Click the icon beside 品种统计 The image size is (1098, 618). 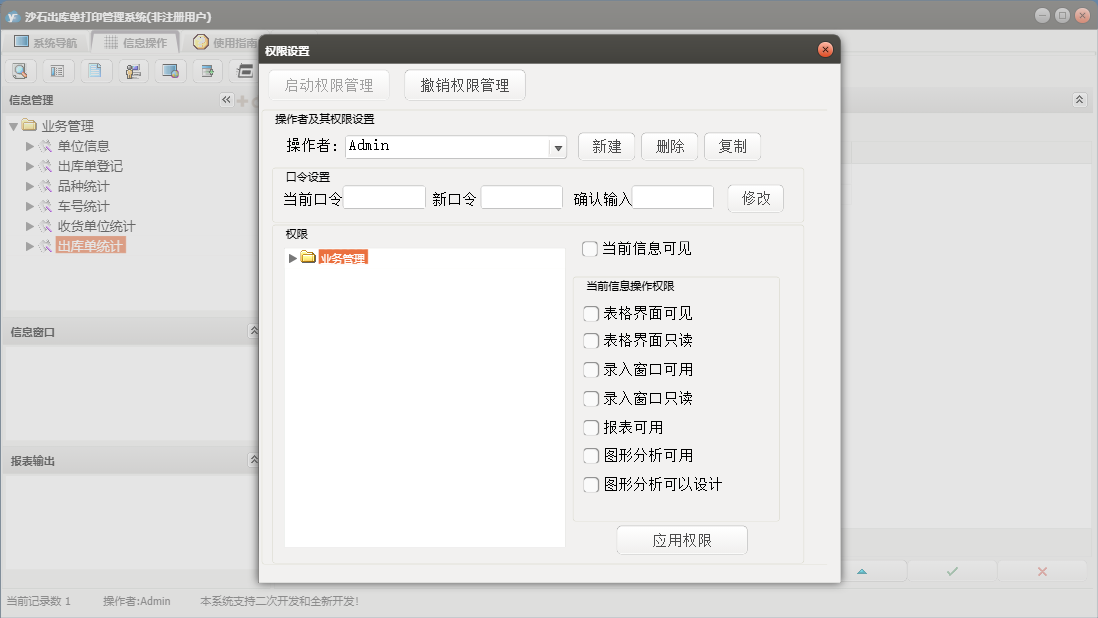(46, 186)
